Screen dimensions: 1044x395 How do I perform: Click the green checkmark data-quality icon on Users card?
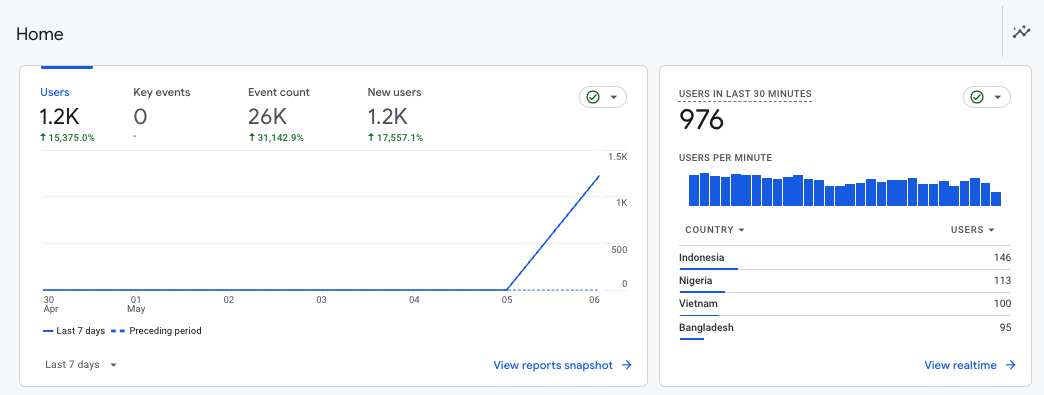tap(593, 97)
